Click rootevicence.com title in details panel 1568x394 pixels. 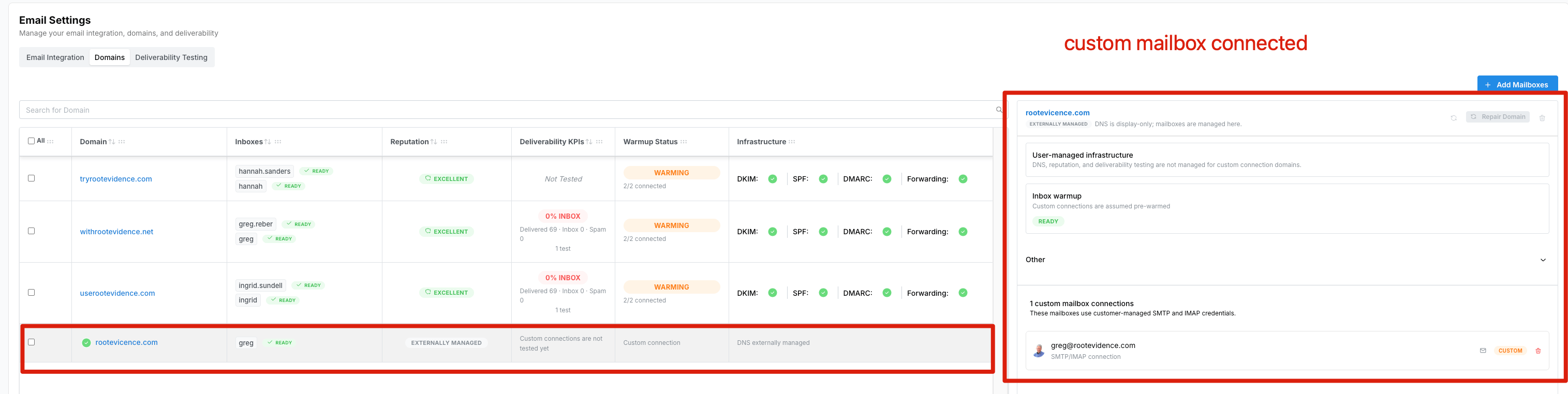click(x=1057, y=113)
